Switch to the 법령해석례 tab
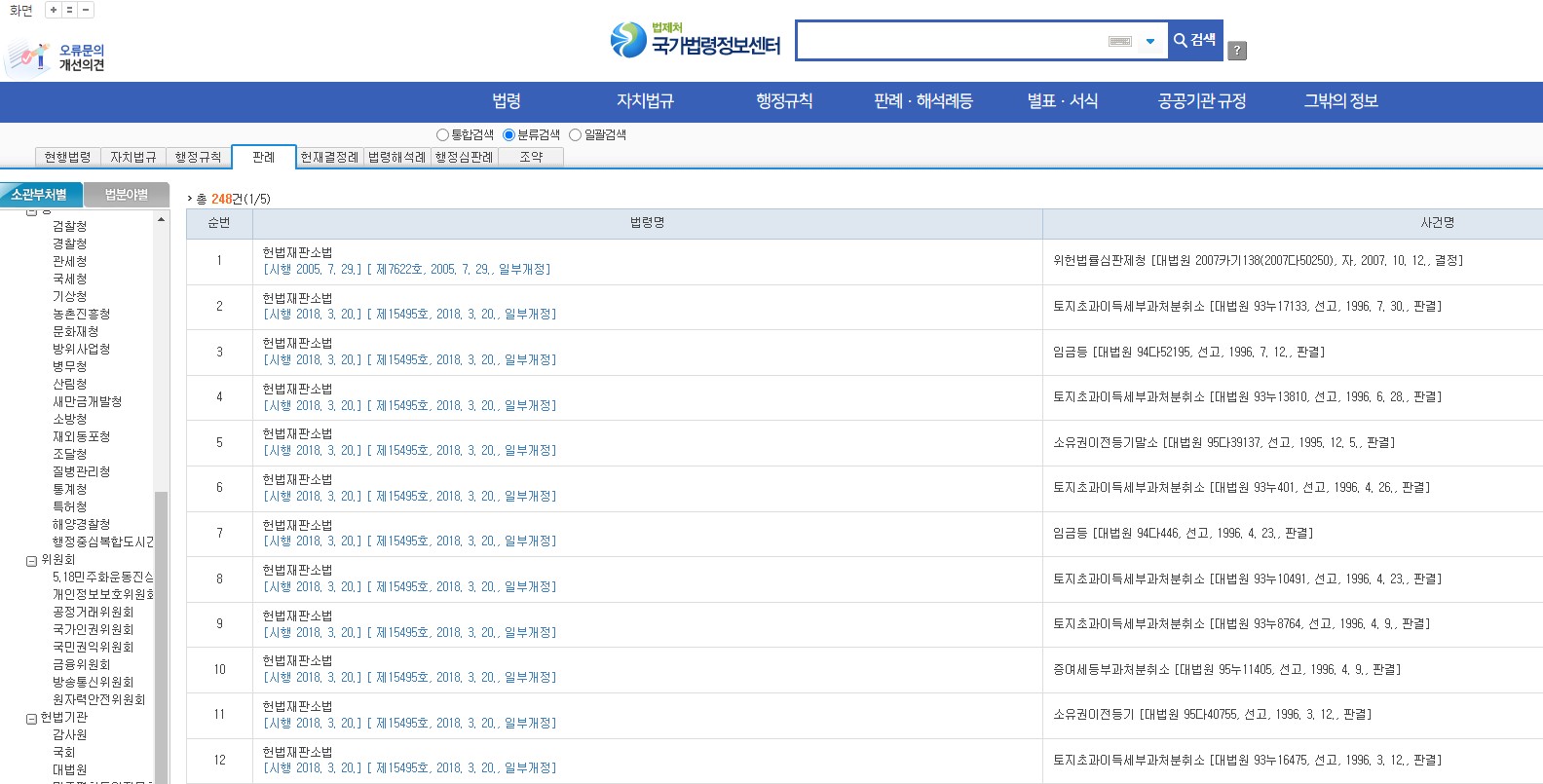Screen dimensions: 1543x784 click(396, 157)
